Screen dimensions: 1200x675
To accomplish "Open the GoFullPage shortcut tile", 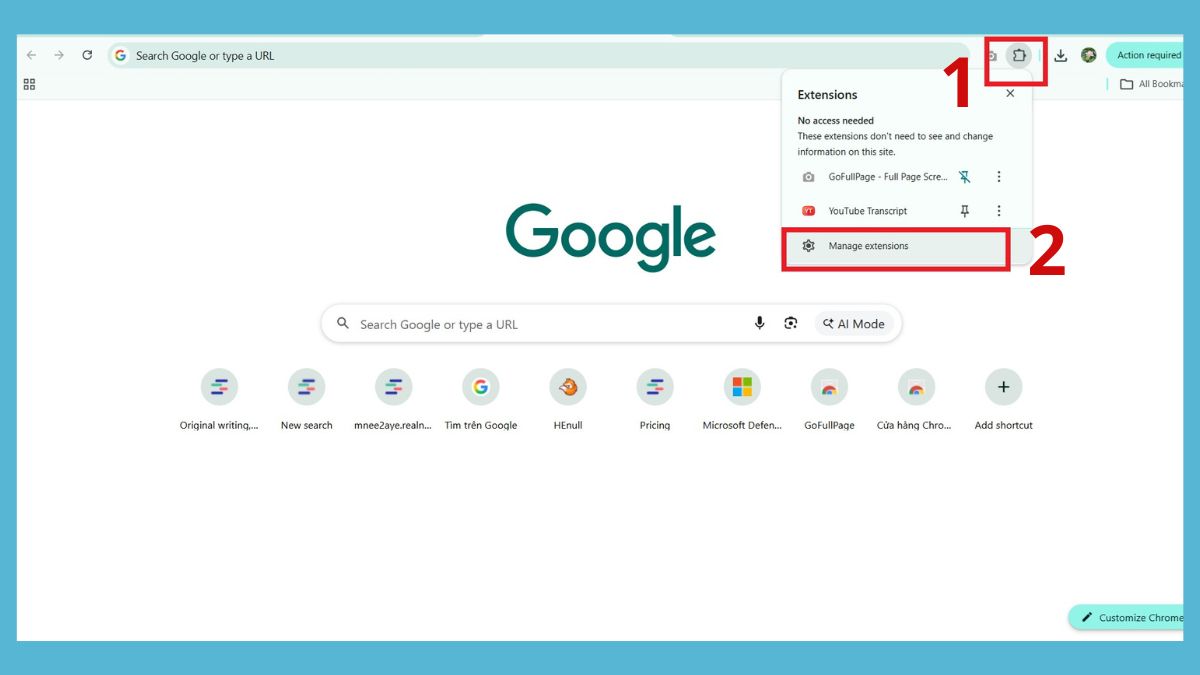I will tap(829, 399).
